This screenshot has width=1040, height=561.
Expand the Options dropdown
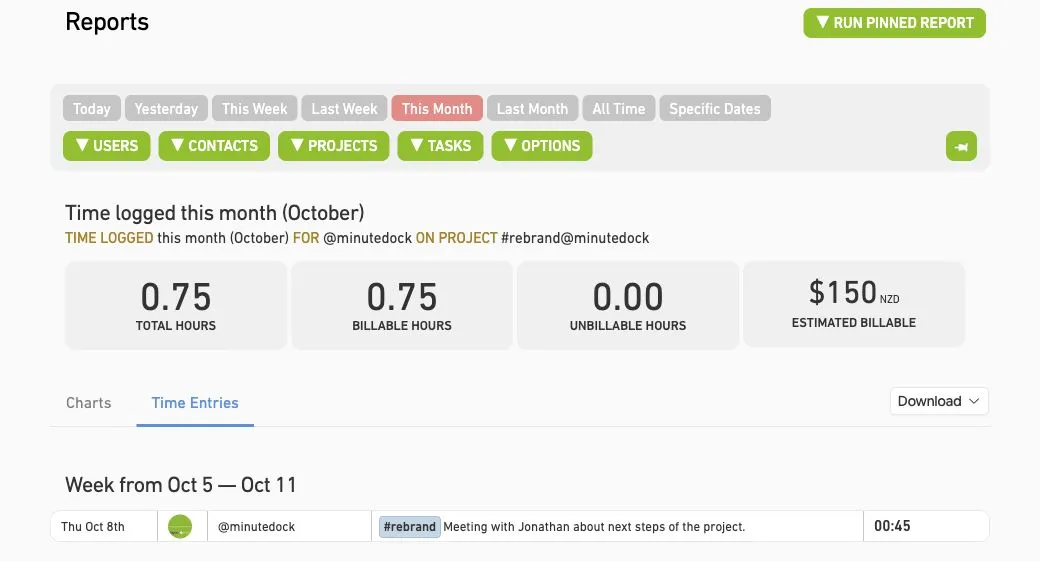coord(542,146)
